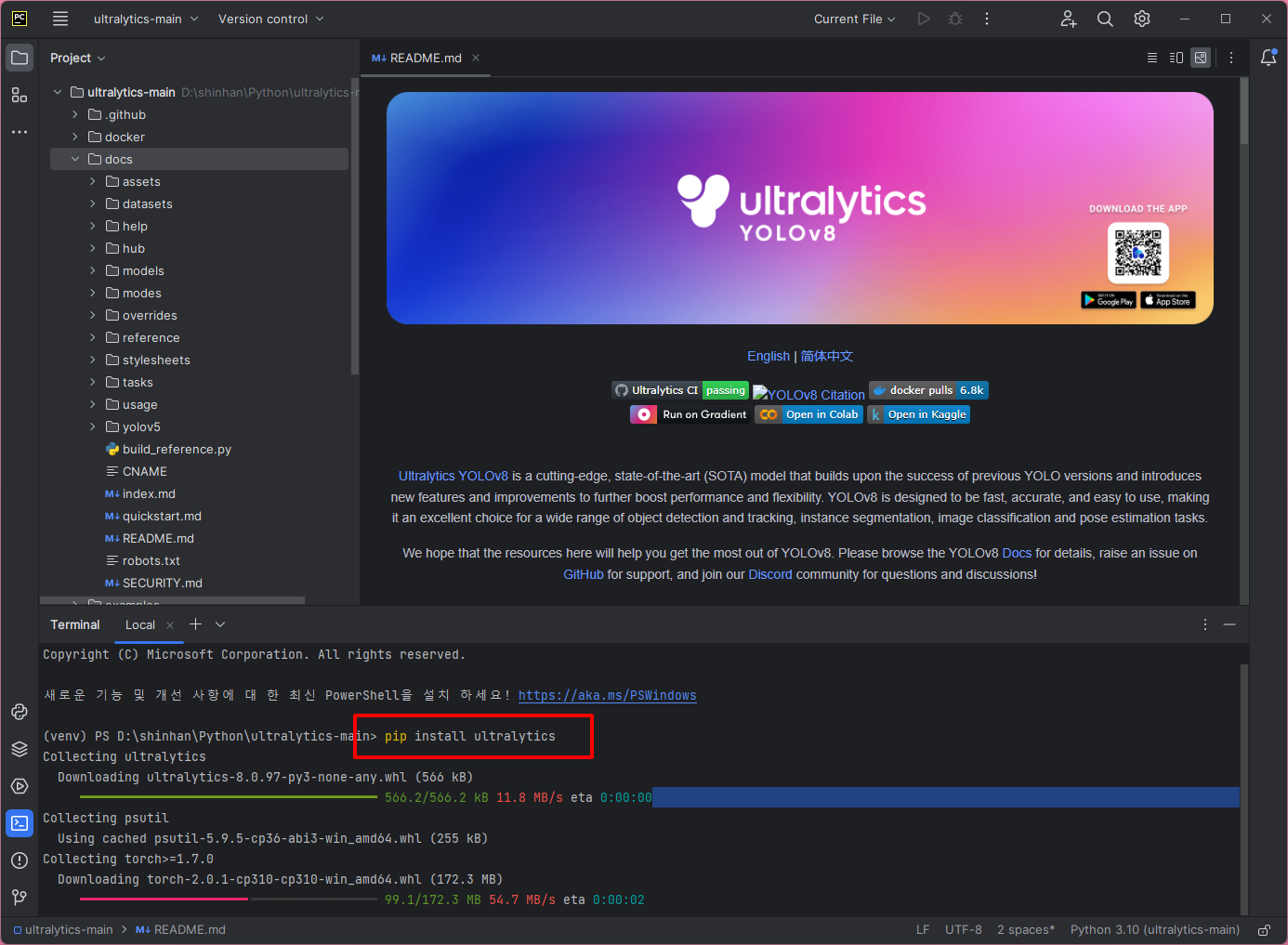This screenshot has width=1288, height=945.
Task: Click UTF-8 encoding in status bar
Action: pyautogui.click(x=964, y=930)
